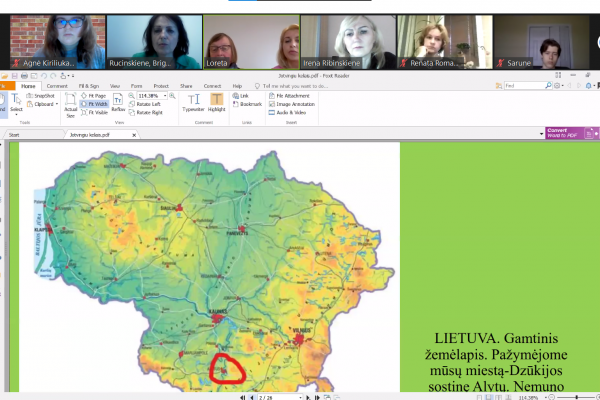Add an Image Annotation
The image size is (600, 400).
pyautogui.click(x=292, y=104)
